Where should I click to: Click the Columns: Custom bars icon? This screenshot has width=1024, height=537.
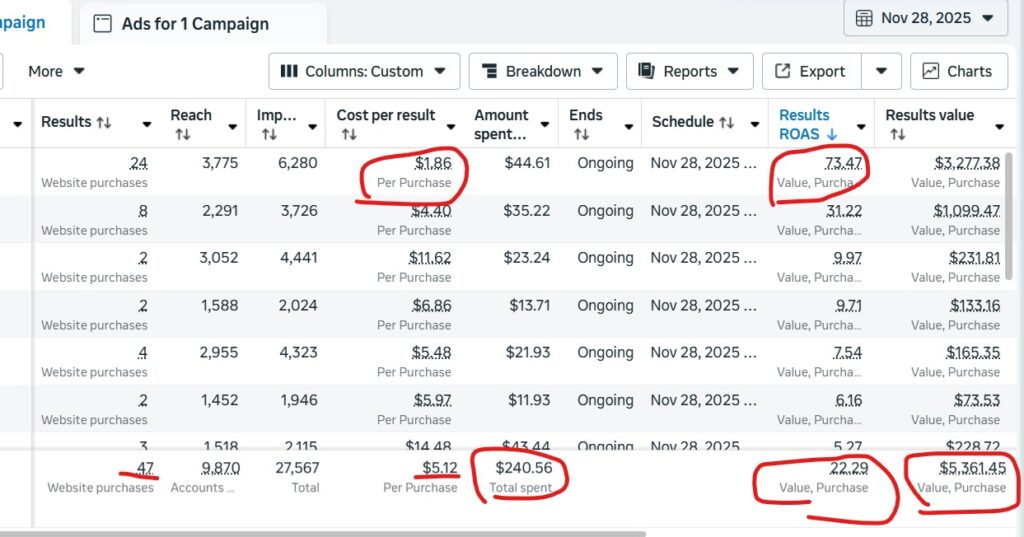coord(289,71)
